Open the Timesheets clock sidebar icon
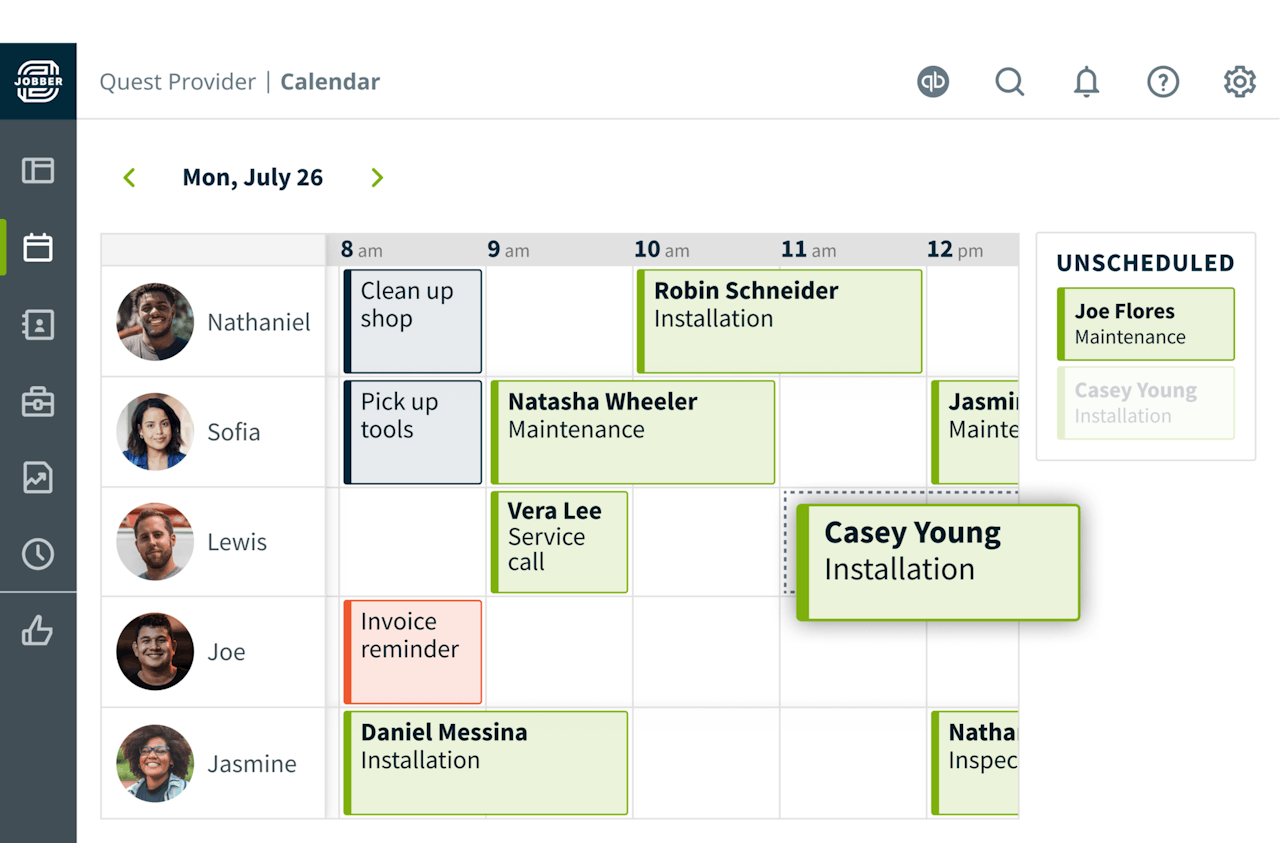1280x843 pixels. 38,554
